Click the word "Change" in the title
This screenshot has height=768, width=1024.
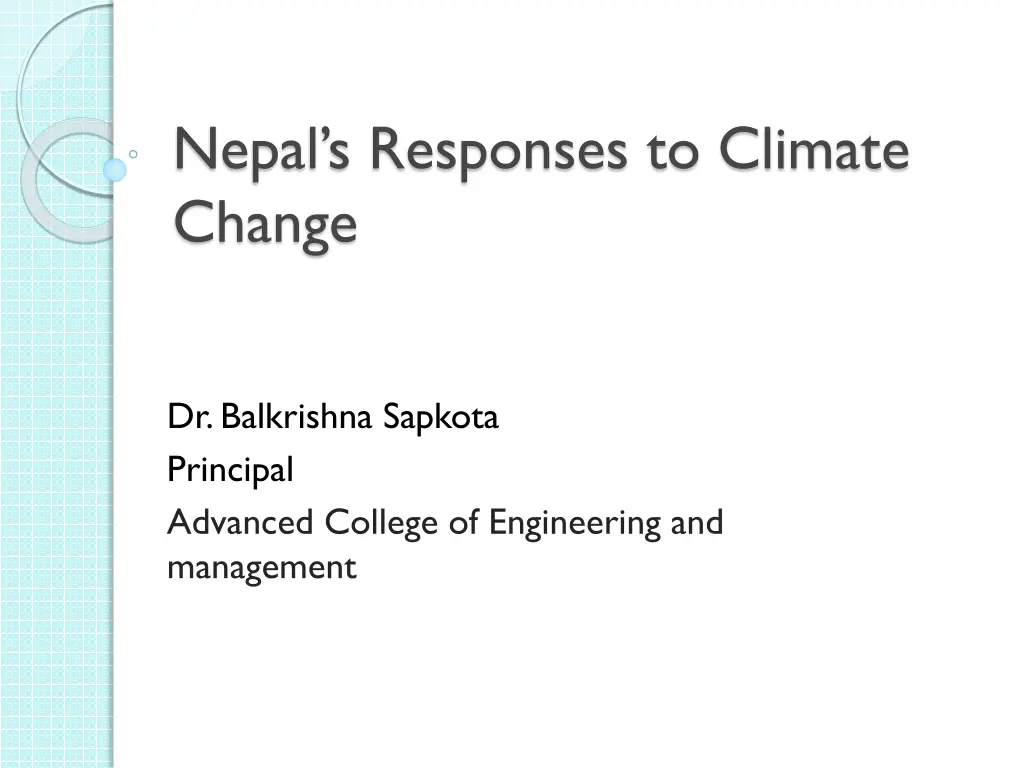tap(265, 222)
